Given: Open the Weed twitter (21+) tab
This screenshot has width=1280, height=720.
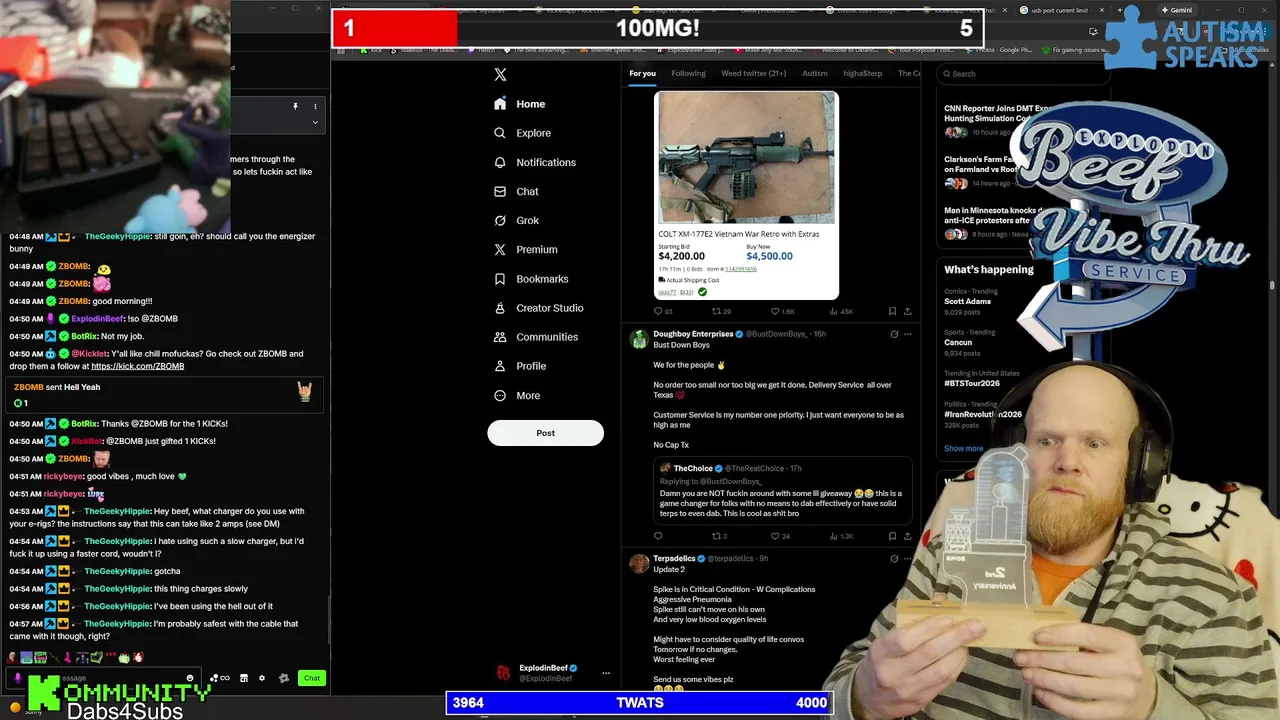Looking at the screenshot, I should (x=753, y=73).
